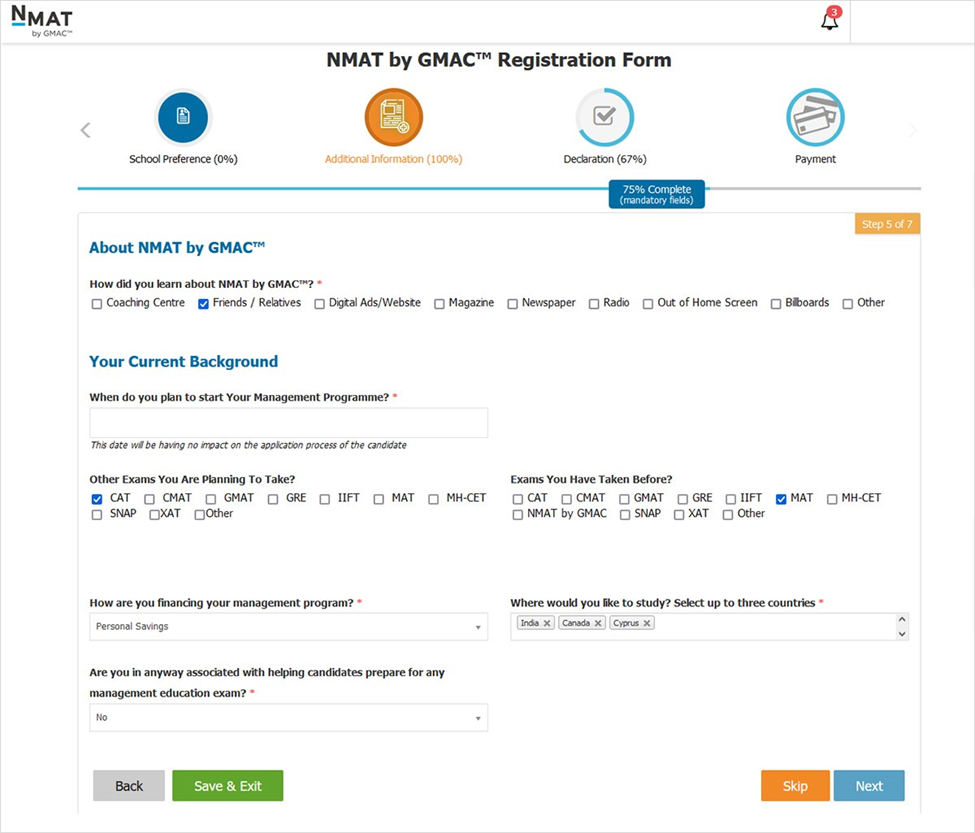This screenshot has height=833, width=975.
Task: Check the Coaching Centre checkbox
Action: (x=96, y=304)
